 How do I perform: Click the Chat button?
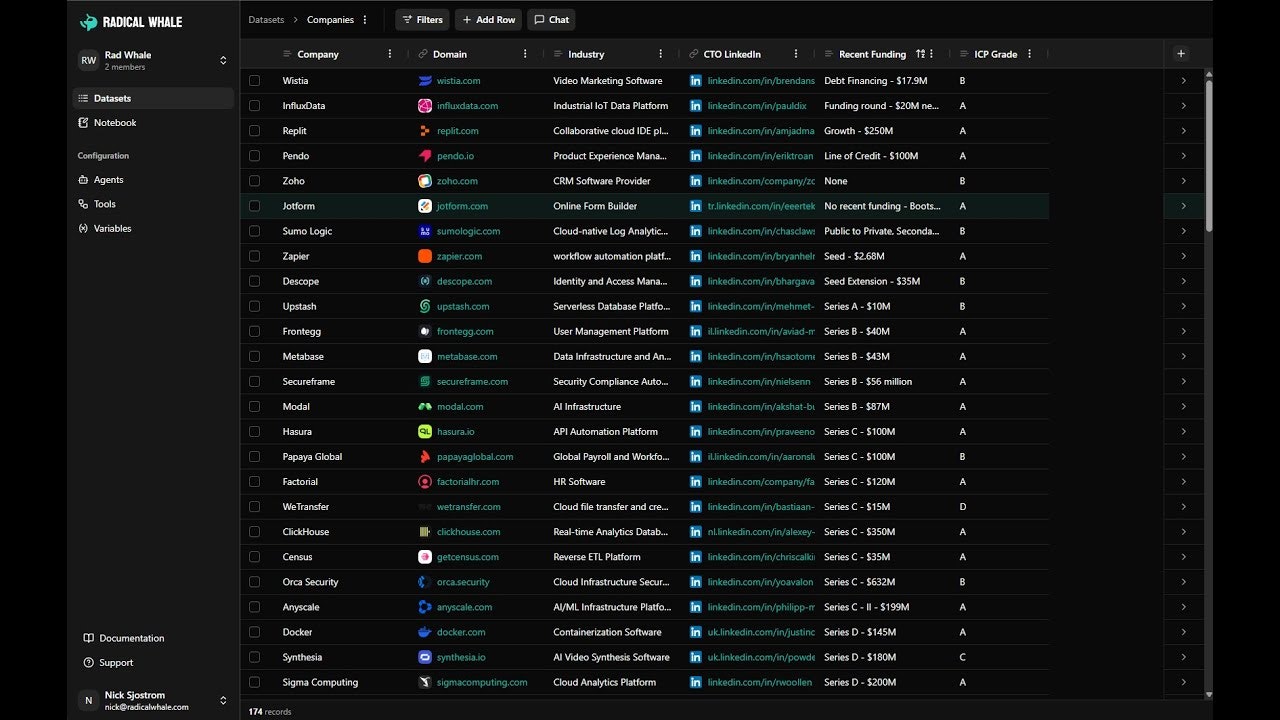551,20
